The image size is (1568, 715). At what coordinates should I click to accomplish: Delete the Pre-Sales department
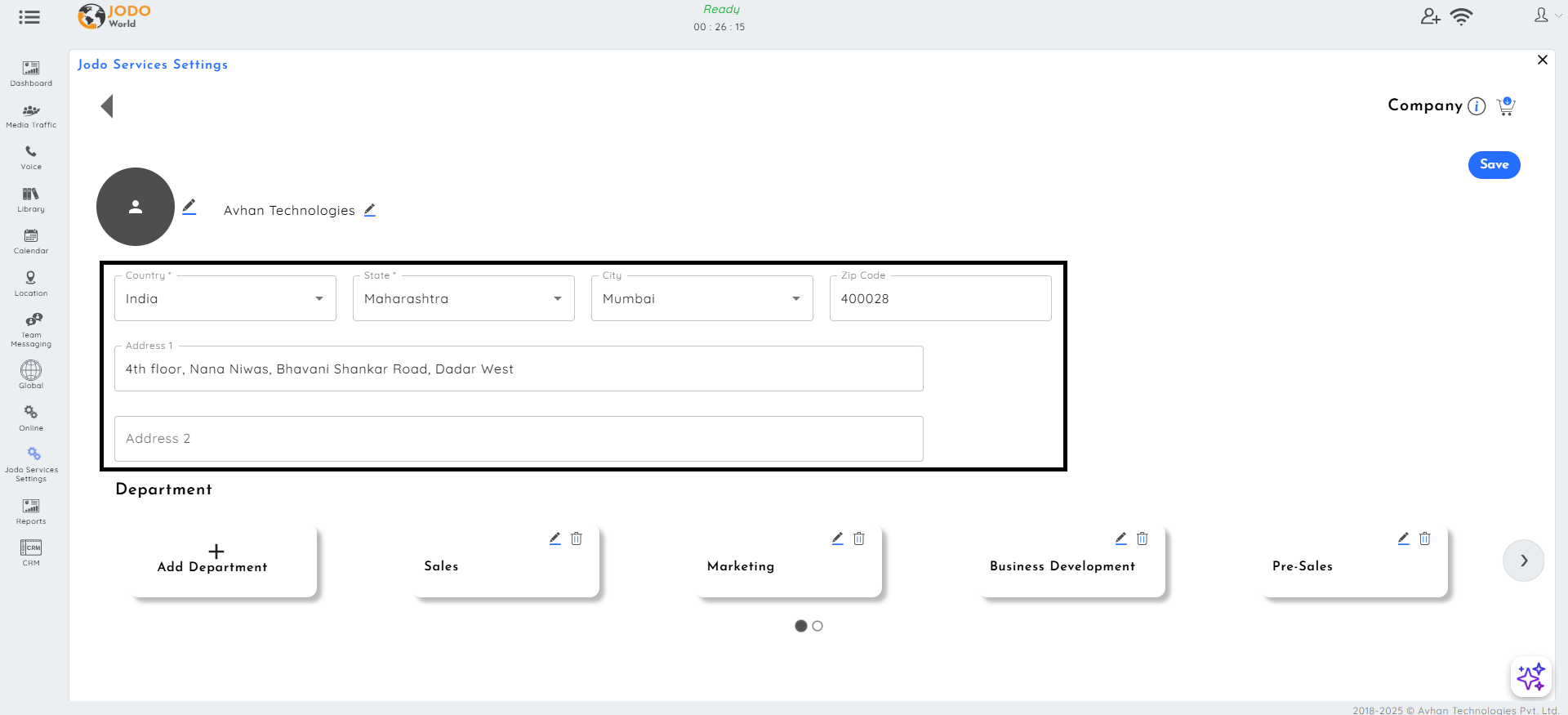pyautogui.click(x=1425, y=538)
